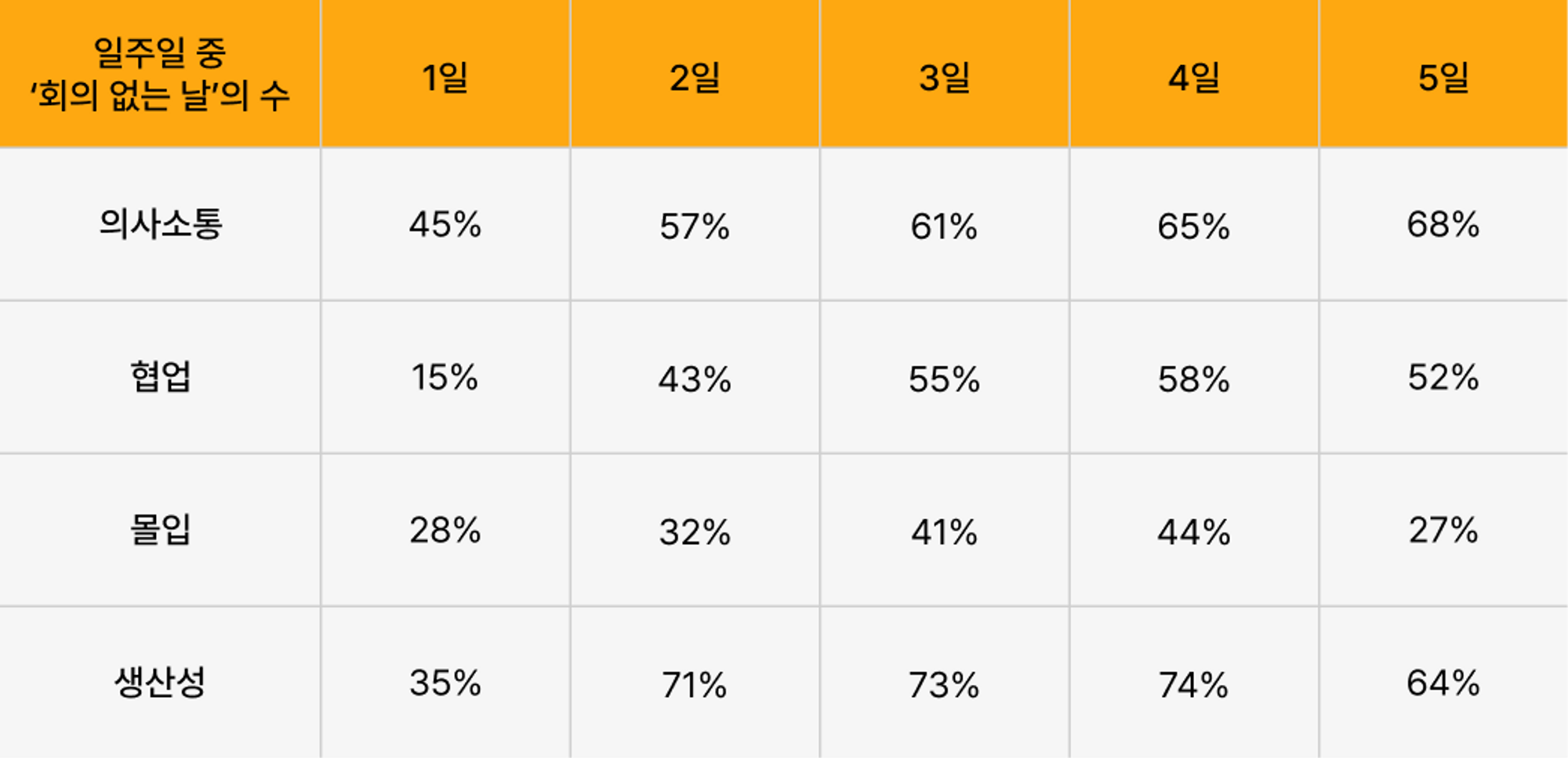Select the 2일 column header

695,74
